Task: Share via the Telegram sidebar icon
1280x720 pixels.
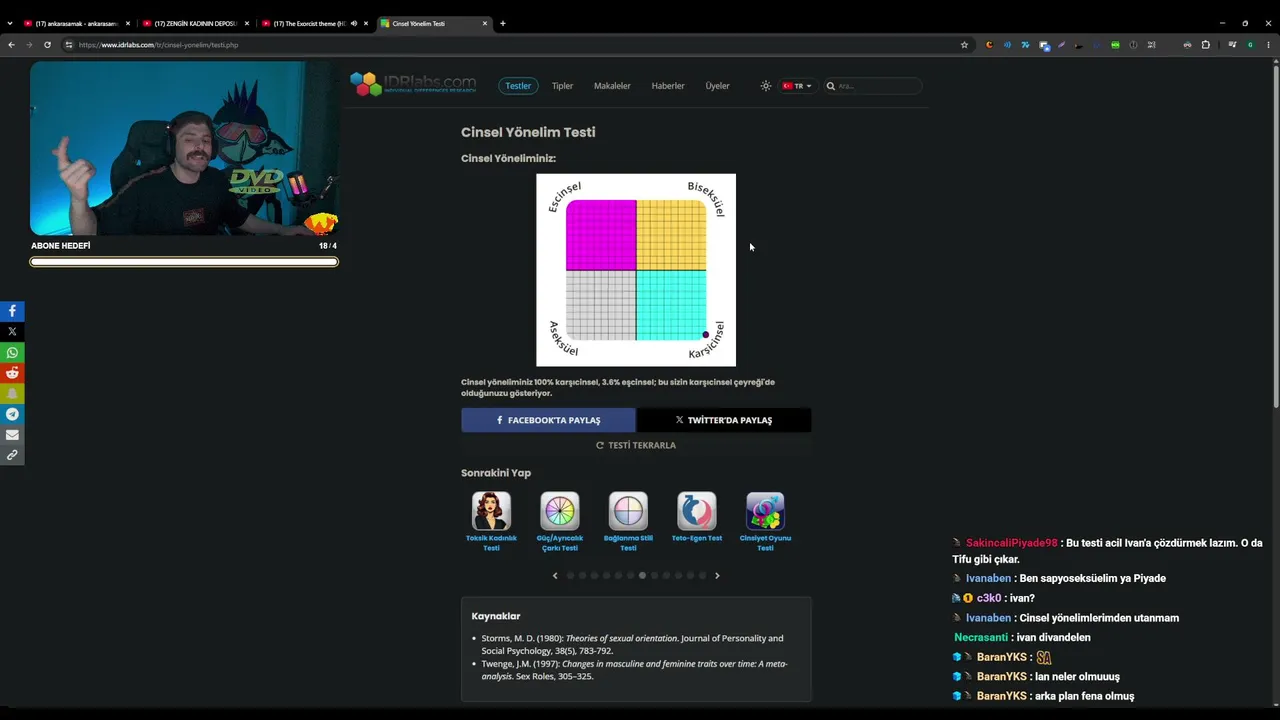Action: coord(12,414)
